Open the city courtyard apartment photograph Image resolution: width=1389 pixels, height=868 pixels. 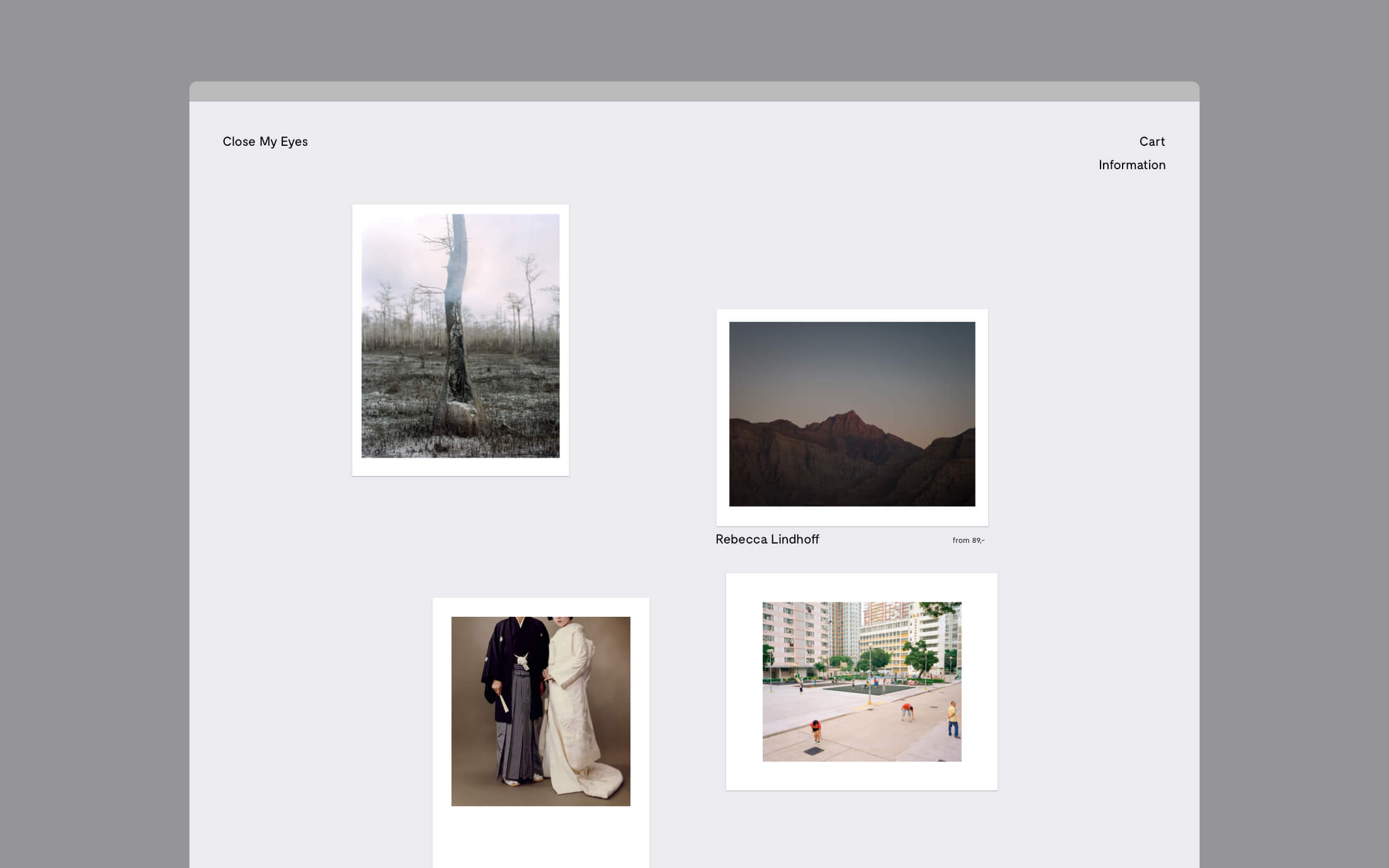point(862,682)
